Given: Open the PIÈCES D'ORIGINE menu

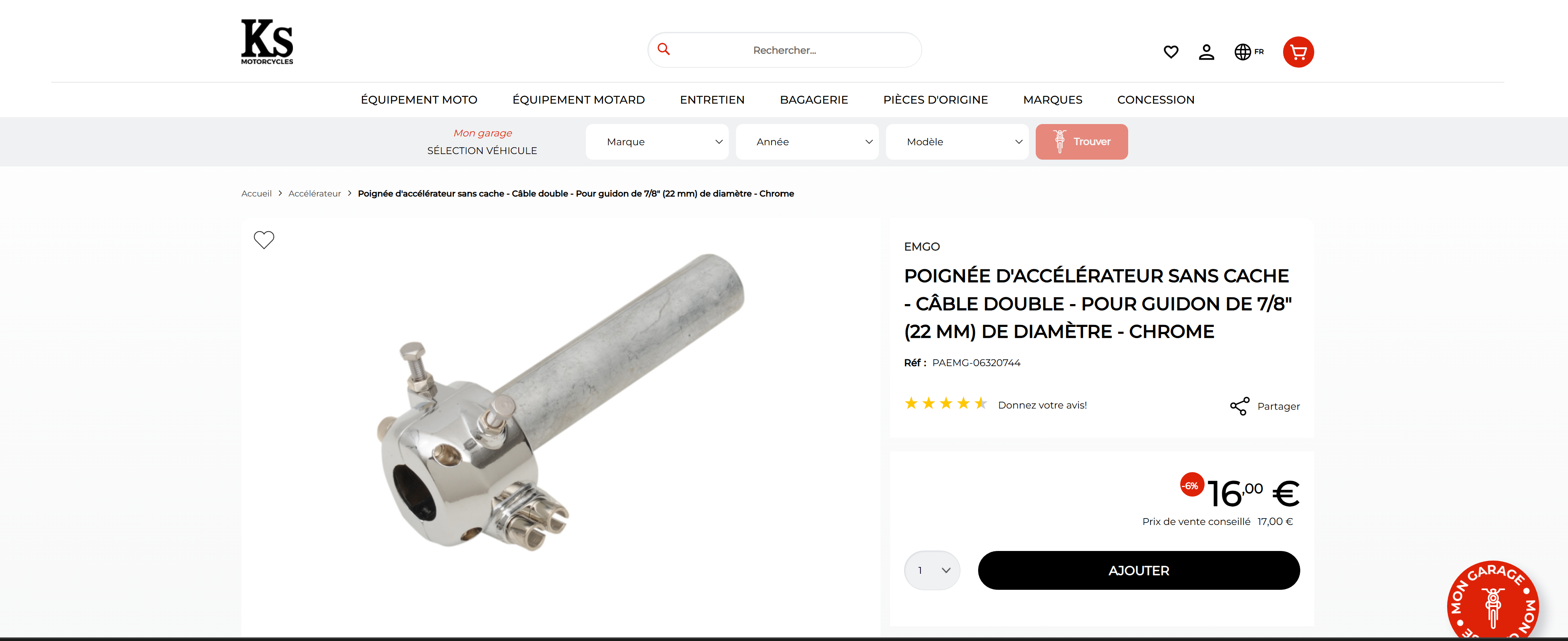Looking at the screenshot, I should [x=935, y=100].
